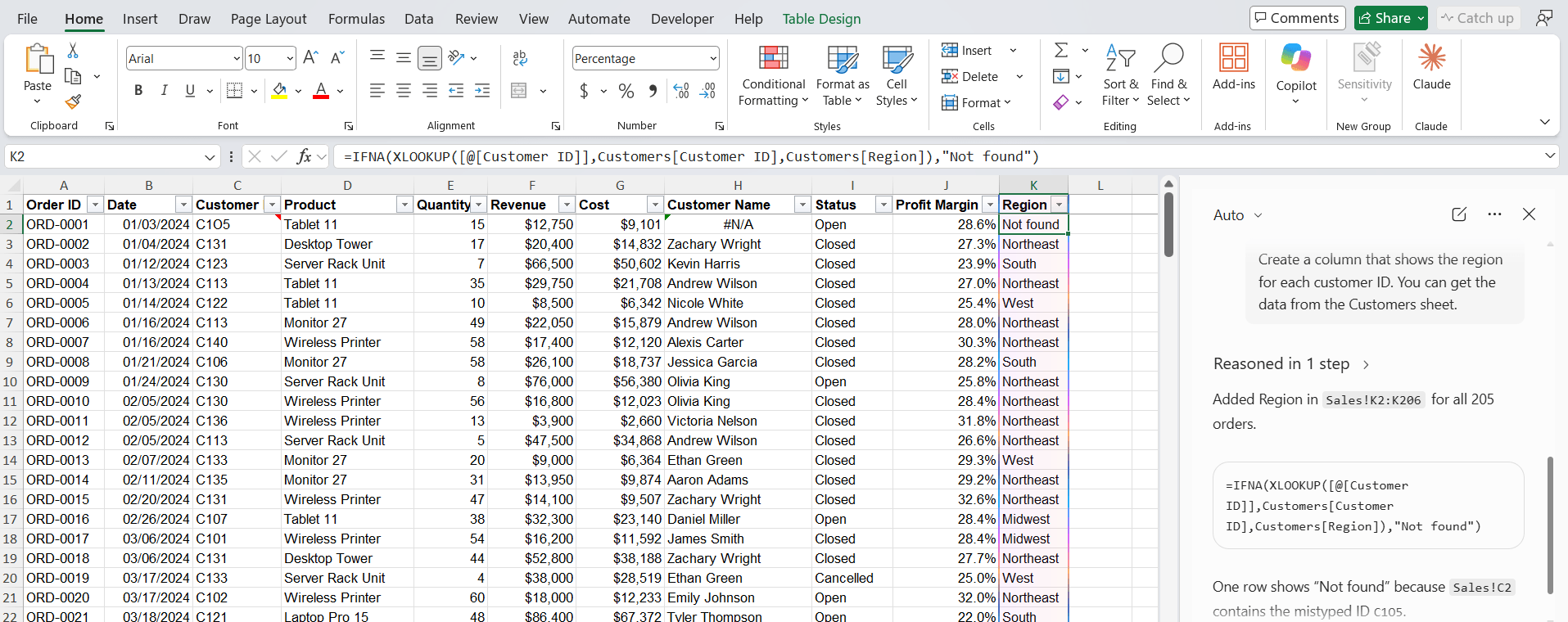This screenshot has height=622, width=1568.
Task: Click the Decrease Decimal icon
Action: click(x=708, y=90)
